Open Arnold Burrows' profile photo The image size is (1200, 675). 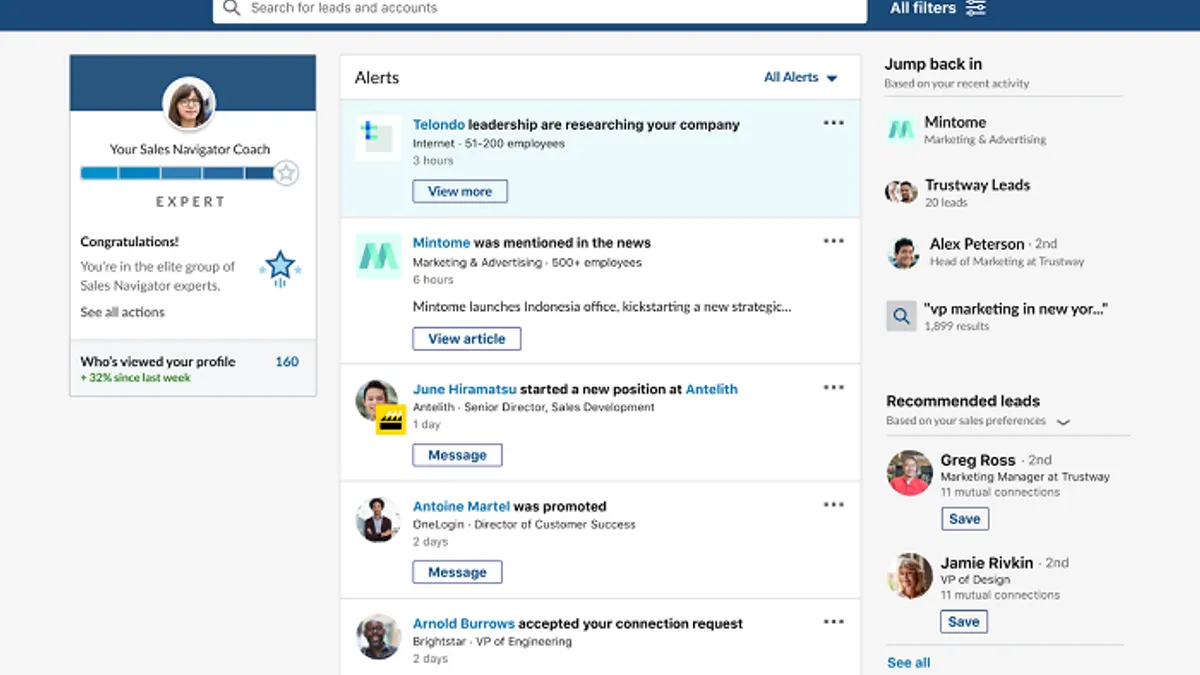pos(378,637)
